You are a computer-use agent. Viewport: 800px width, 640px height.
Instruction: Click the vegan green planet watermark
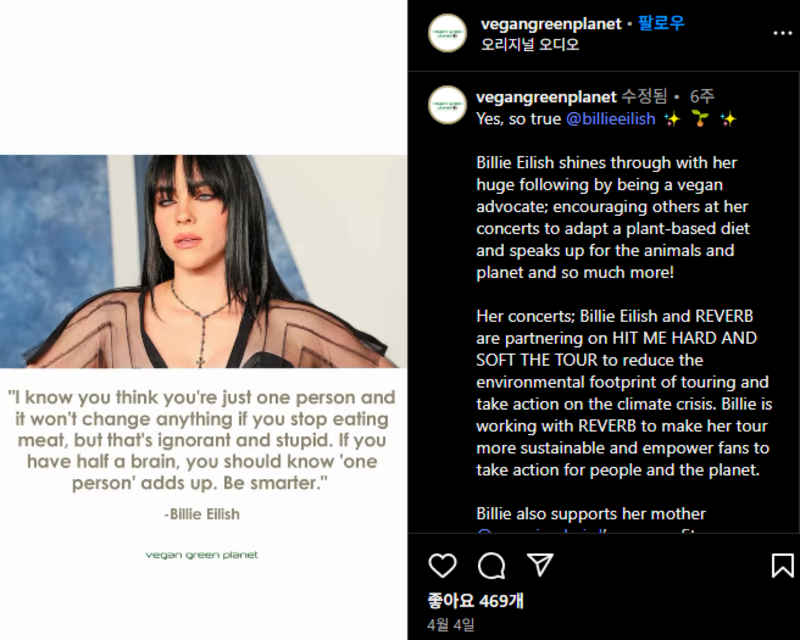(202, 555)
